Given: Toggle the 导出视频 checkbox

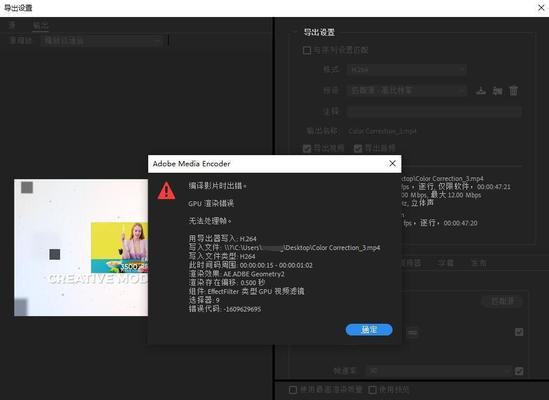Looking at the screenshot, I should pyautogui.click(x=307, y=149).
